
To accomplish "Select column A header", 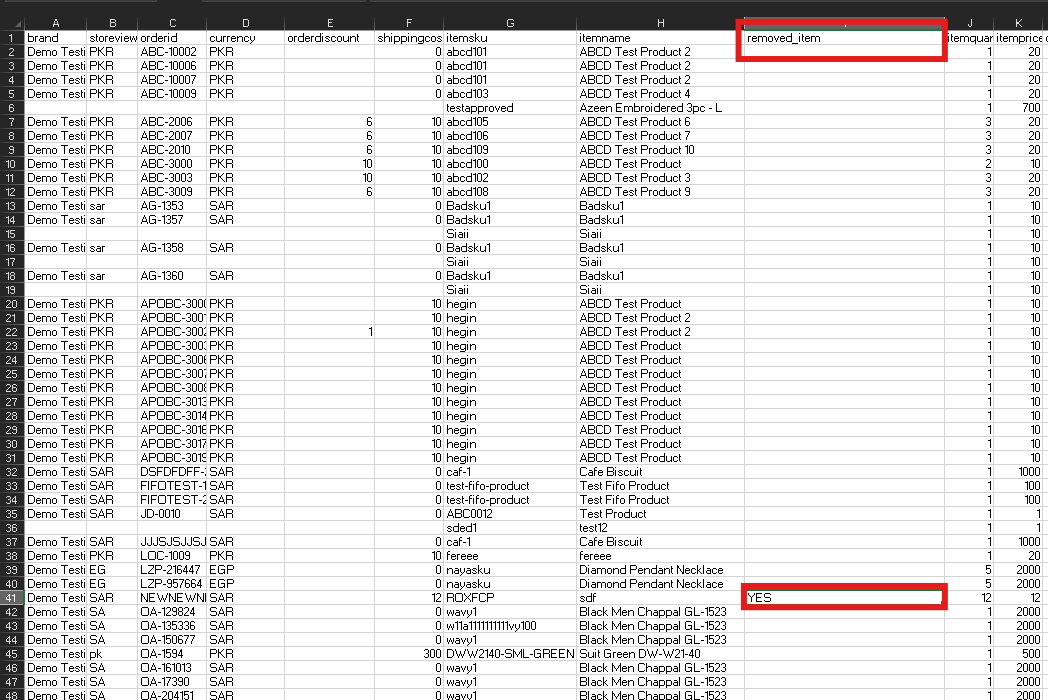I will [x=55, y=23].
